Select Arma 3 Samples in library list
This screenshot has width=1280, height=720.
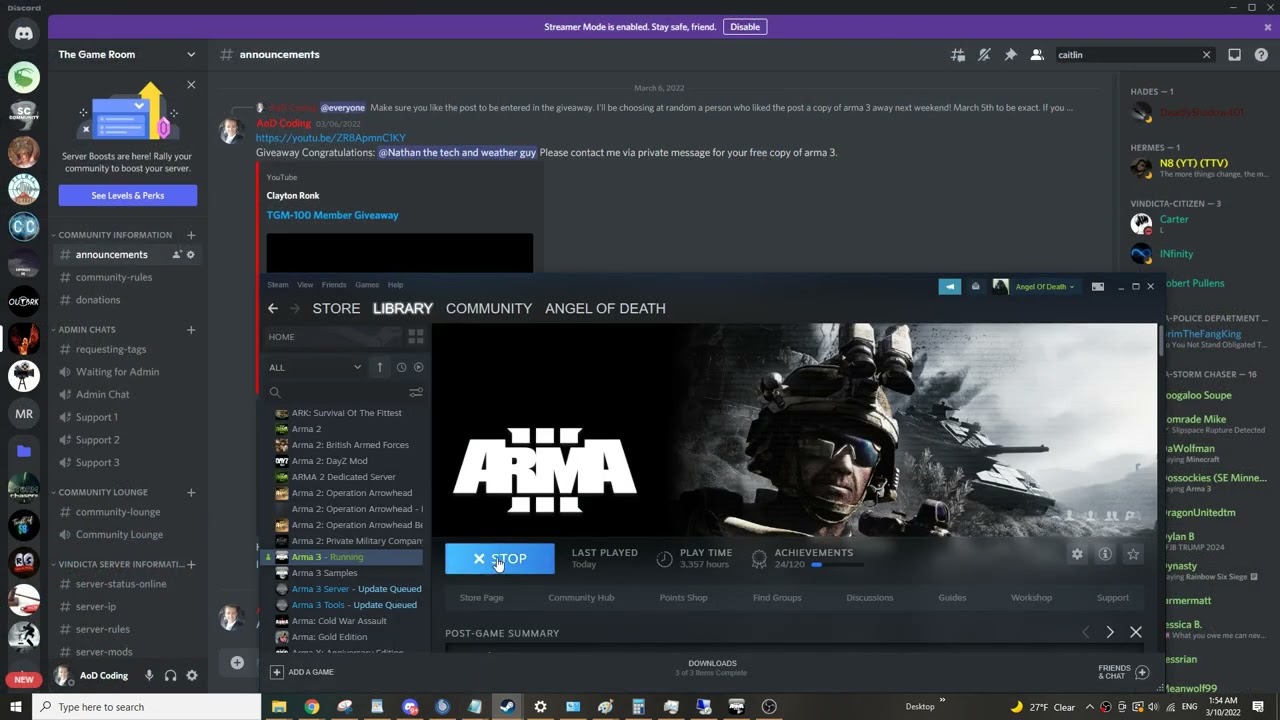pyautogui.click(x=324, y=573)
